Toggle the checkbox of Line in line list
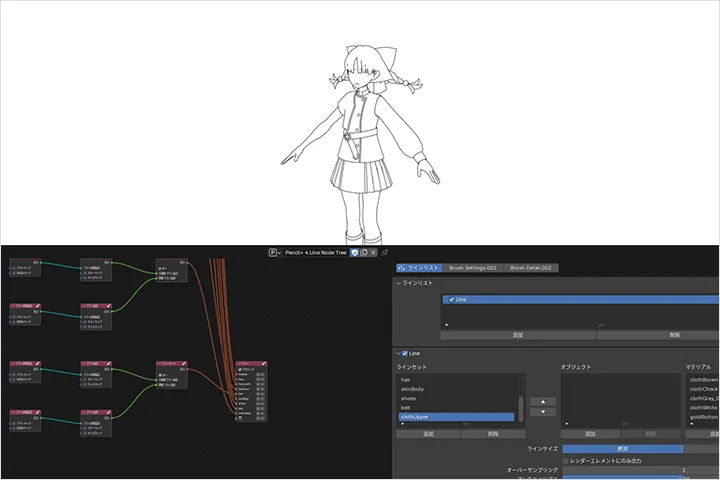Screen dimensions: 720x480 click(x=451, y=299)
